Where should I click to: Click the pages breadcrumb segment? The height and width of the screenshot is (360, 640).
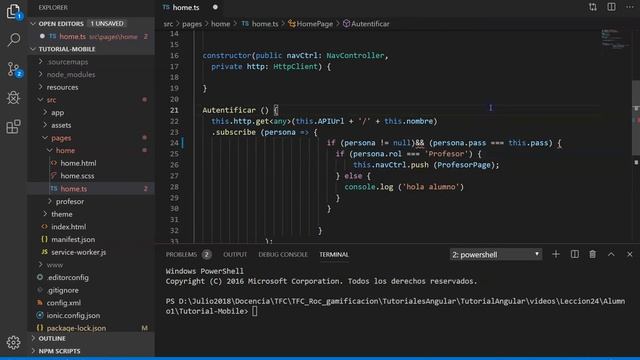click(192, 24)
